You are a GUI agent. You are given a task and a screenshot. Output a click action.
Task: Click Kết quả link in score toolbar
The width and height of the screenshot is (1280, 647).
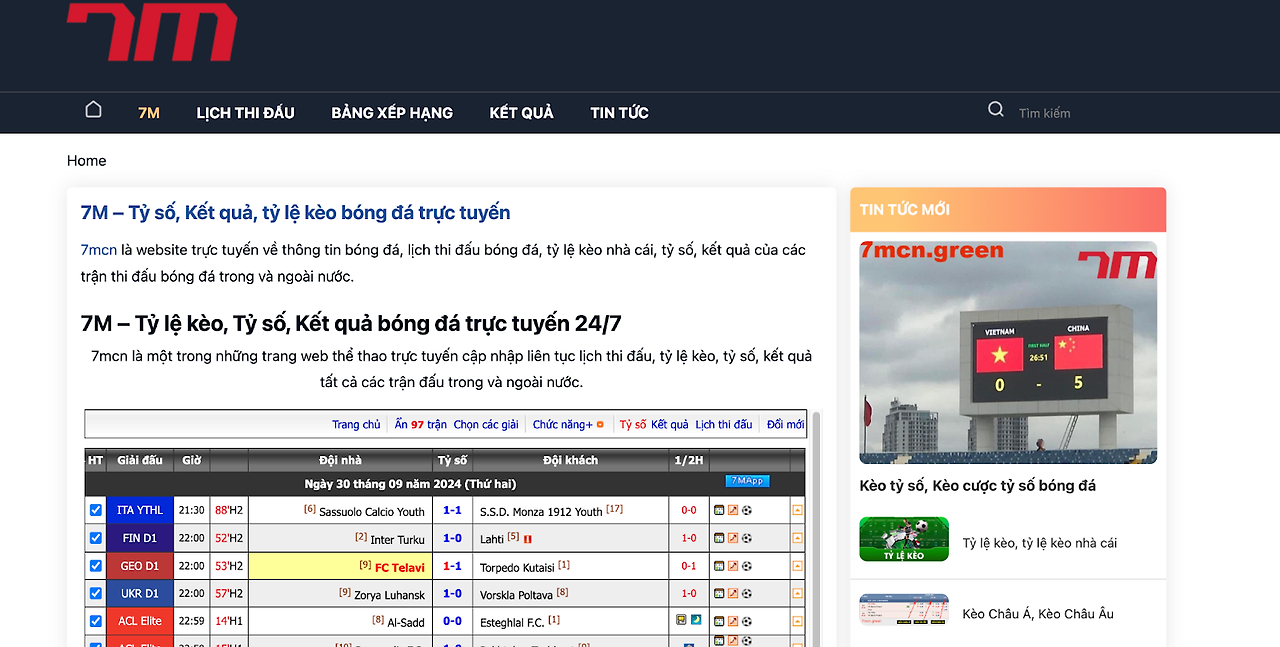pyautogui.click(x=670, y=424)
